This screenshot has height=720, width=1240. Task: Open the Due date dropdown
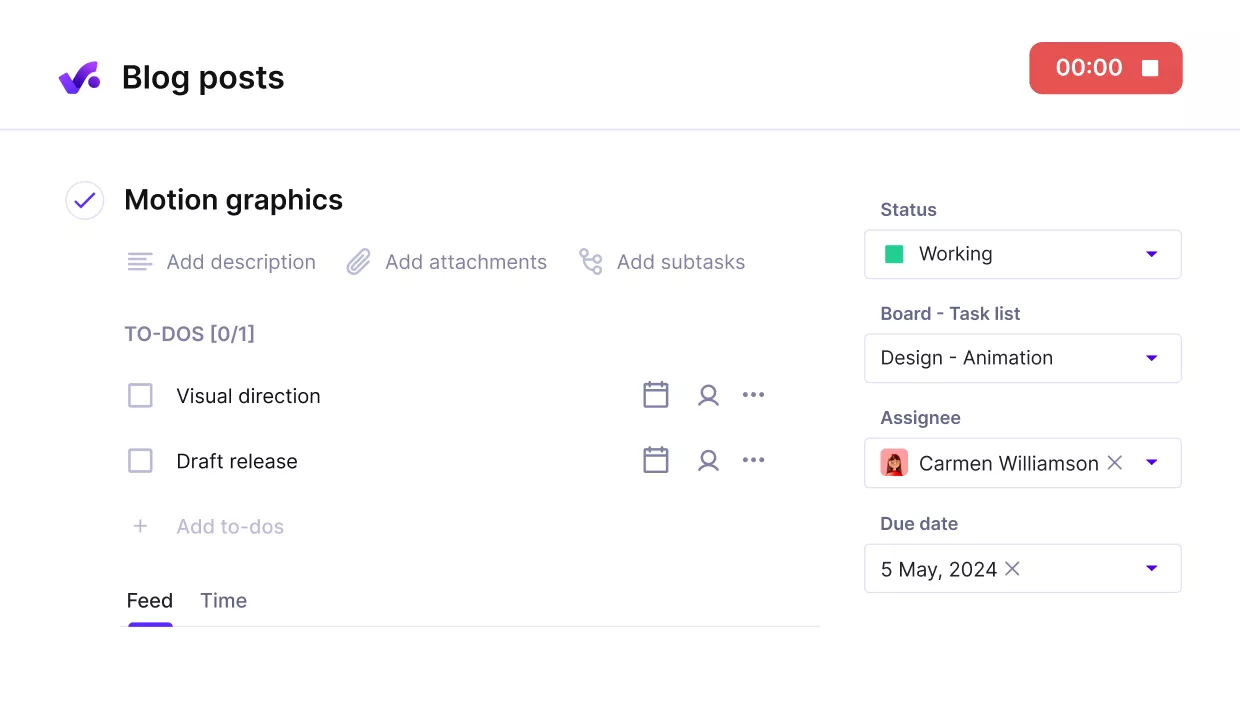click(x=1150, y=568)
